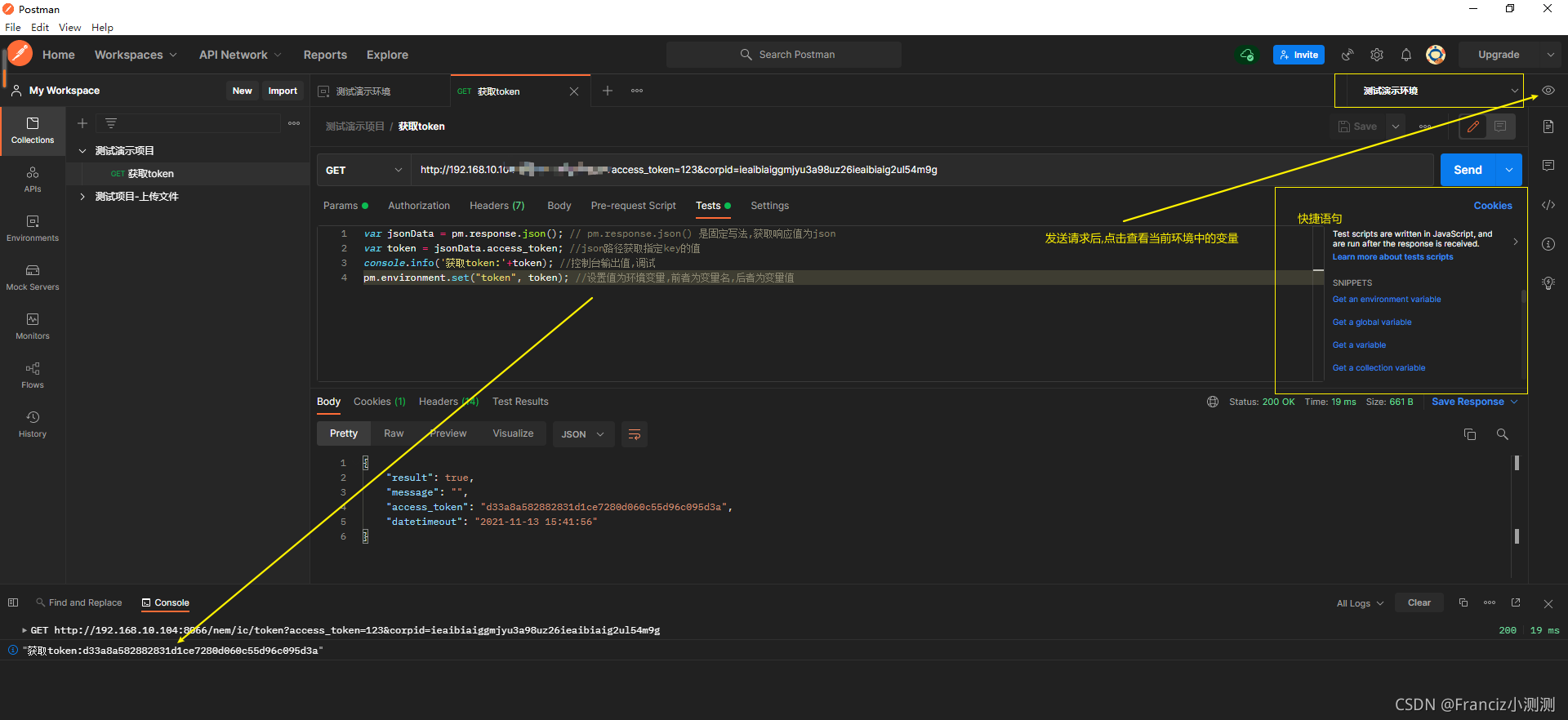Open the Test Results response tab
The width and height of the screenshot is (1568, 720).
coord(520,402)
